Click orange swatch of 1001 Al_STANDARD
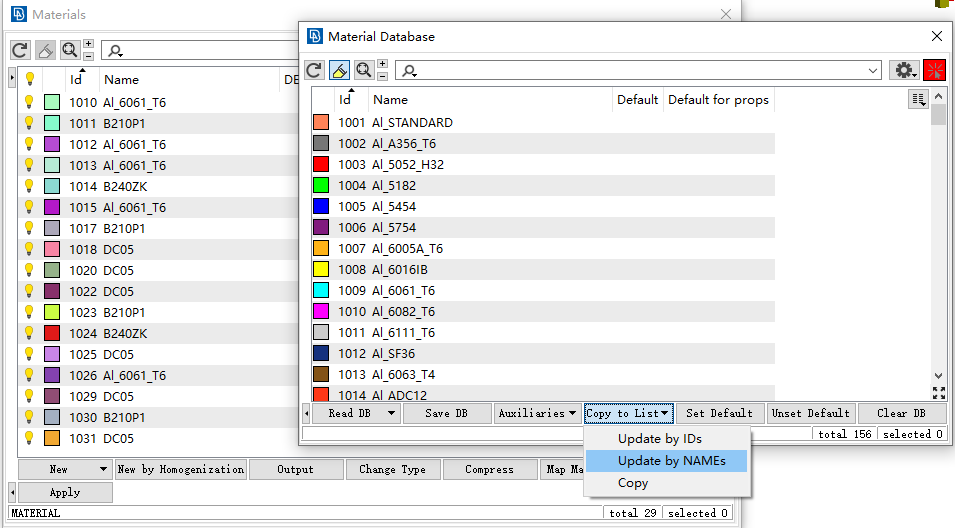955x528 pixels. (321, 122)
